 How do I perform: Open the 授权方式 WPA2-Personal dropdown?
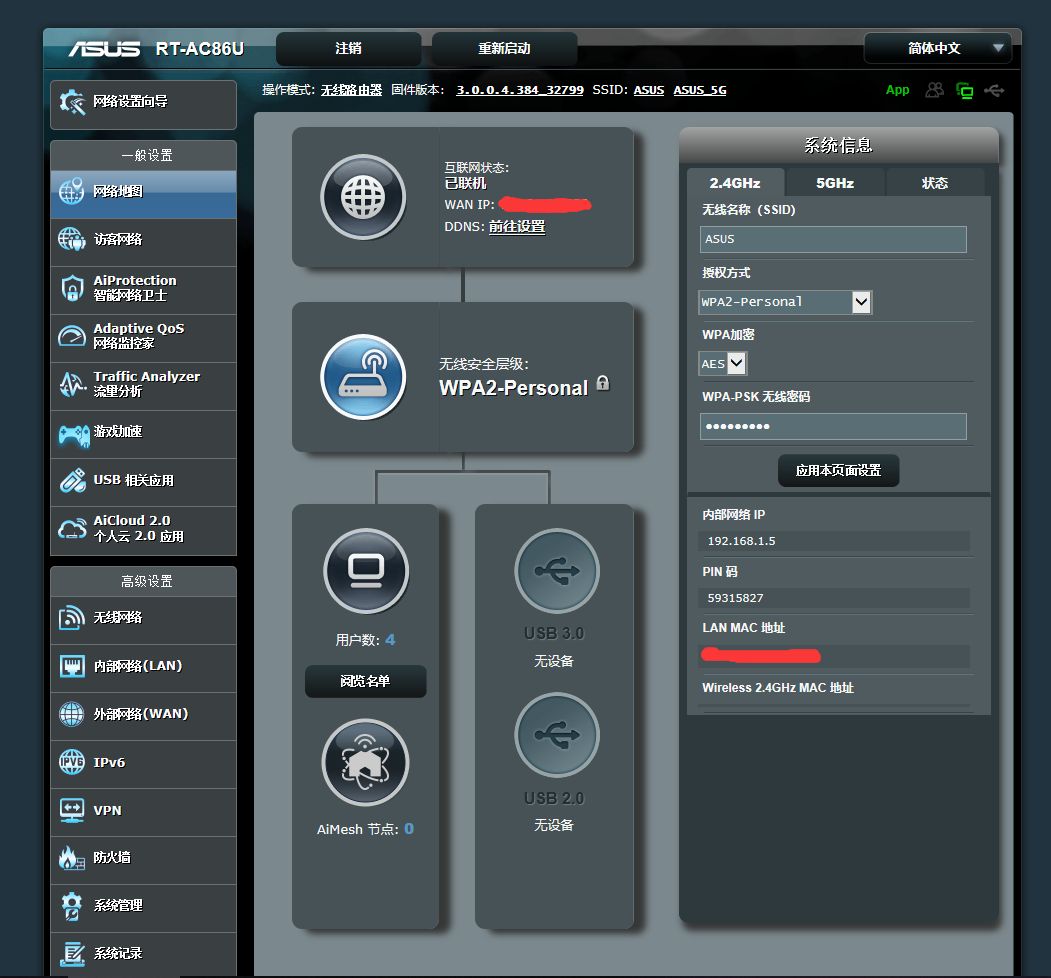(x=785, y=302)
